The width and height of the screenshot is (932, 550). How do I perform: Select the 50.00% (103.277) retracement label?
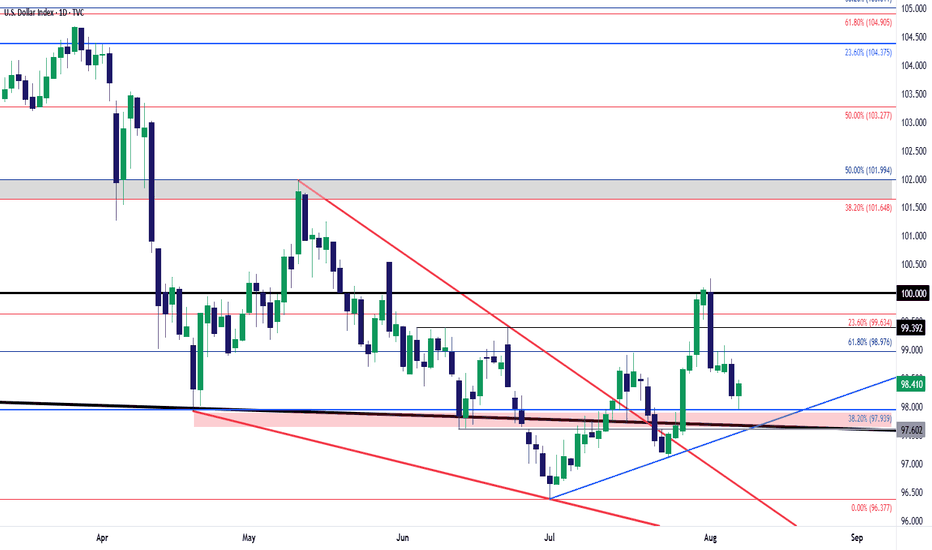tap(868, 115)
